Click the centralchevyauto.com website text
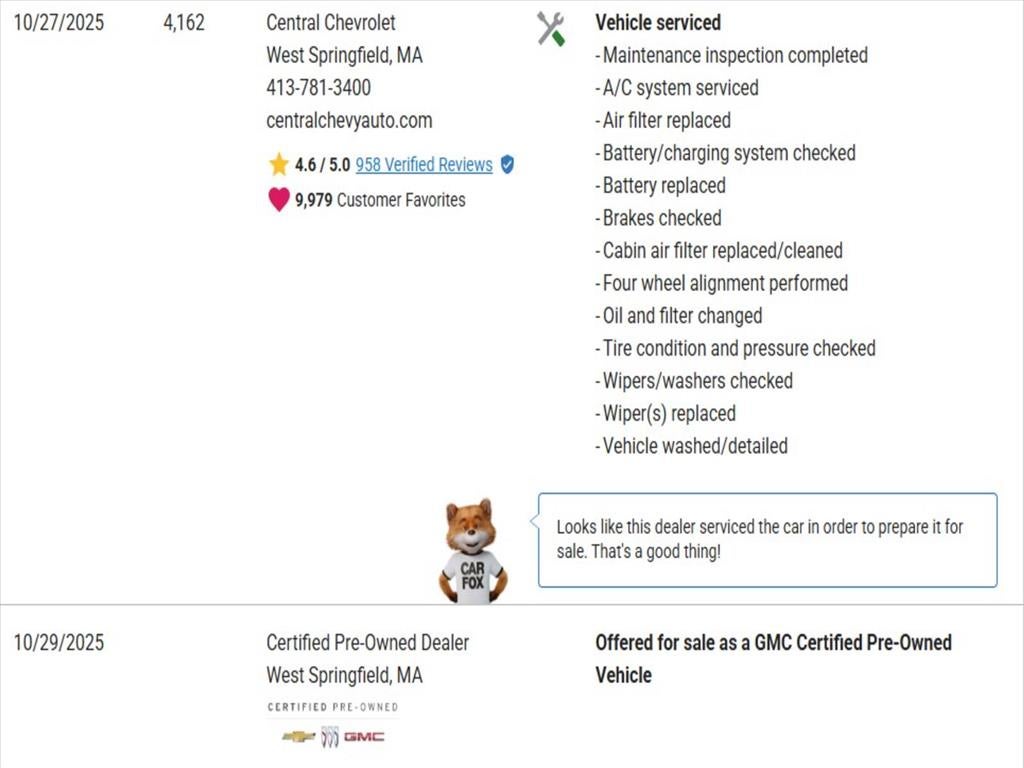The height and width of the screenshot is (768, 1024). [349, 121]
